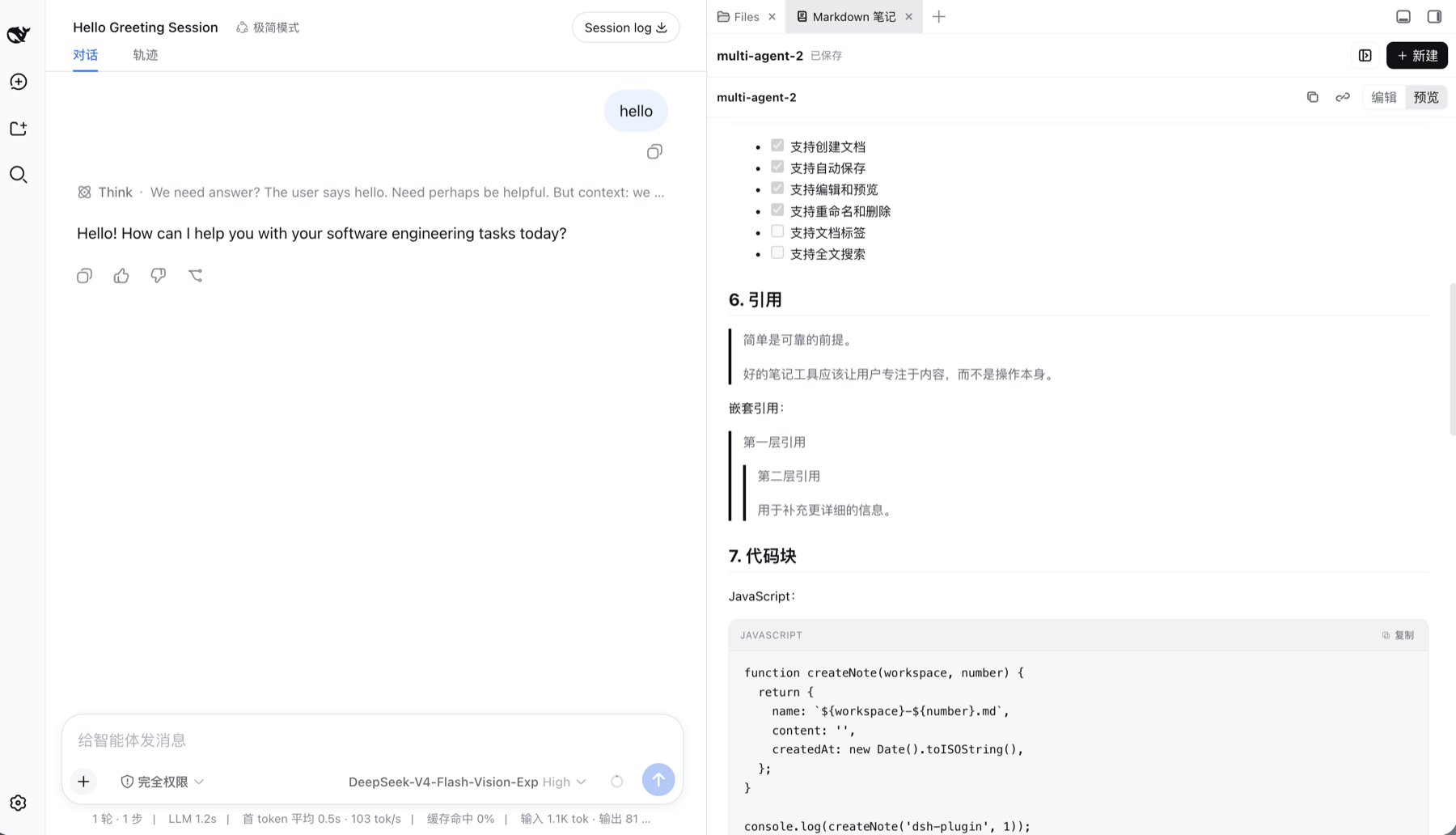
Task: Click the hello message bubble
Action: (x=636, y=111)
